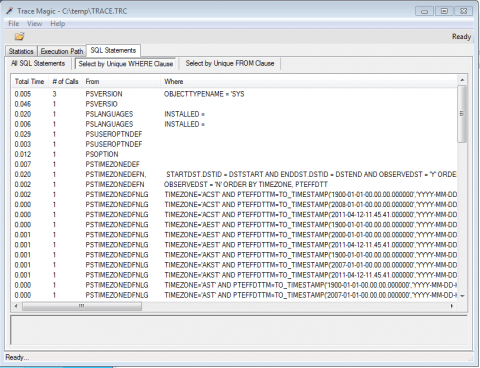
Task: Click the vertical scrollbar down arrow
Action: click(462, 296)
